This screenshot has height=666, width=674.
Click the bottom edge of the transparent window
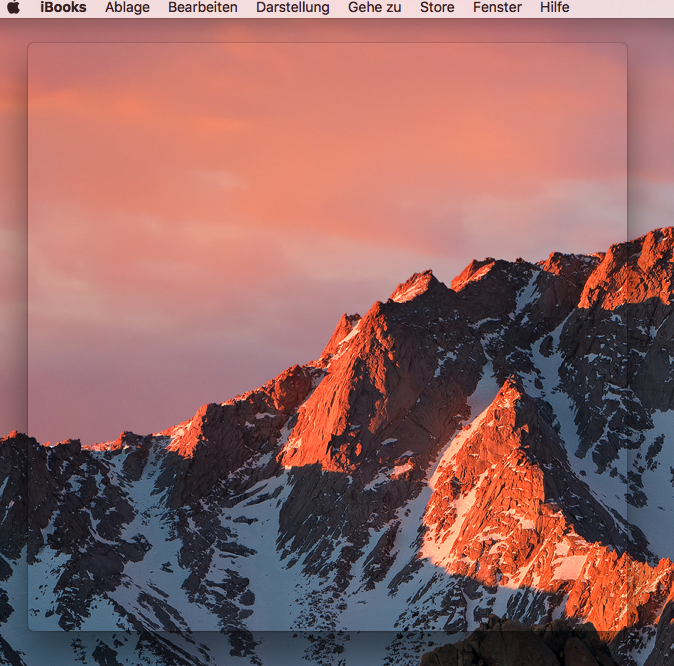click(327, 630)
